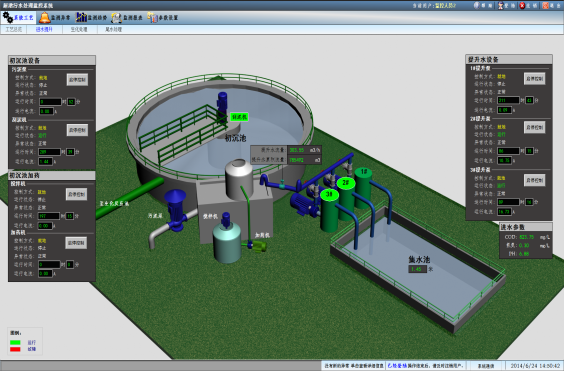Click 启停控制 button for 搅拌机
Viewport: 564px width, 371px height.
76,194
